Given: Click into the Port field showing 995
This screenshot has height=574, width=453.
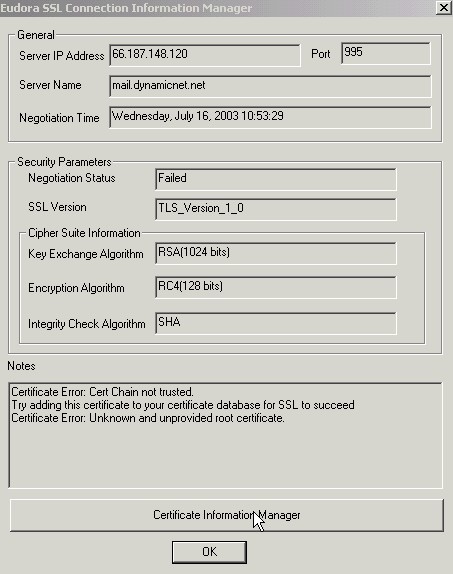Looking at the screenshot, I should point(386,53).
